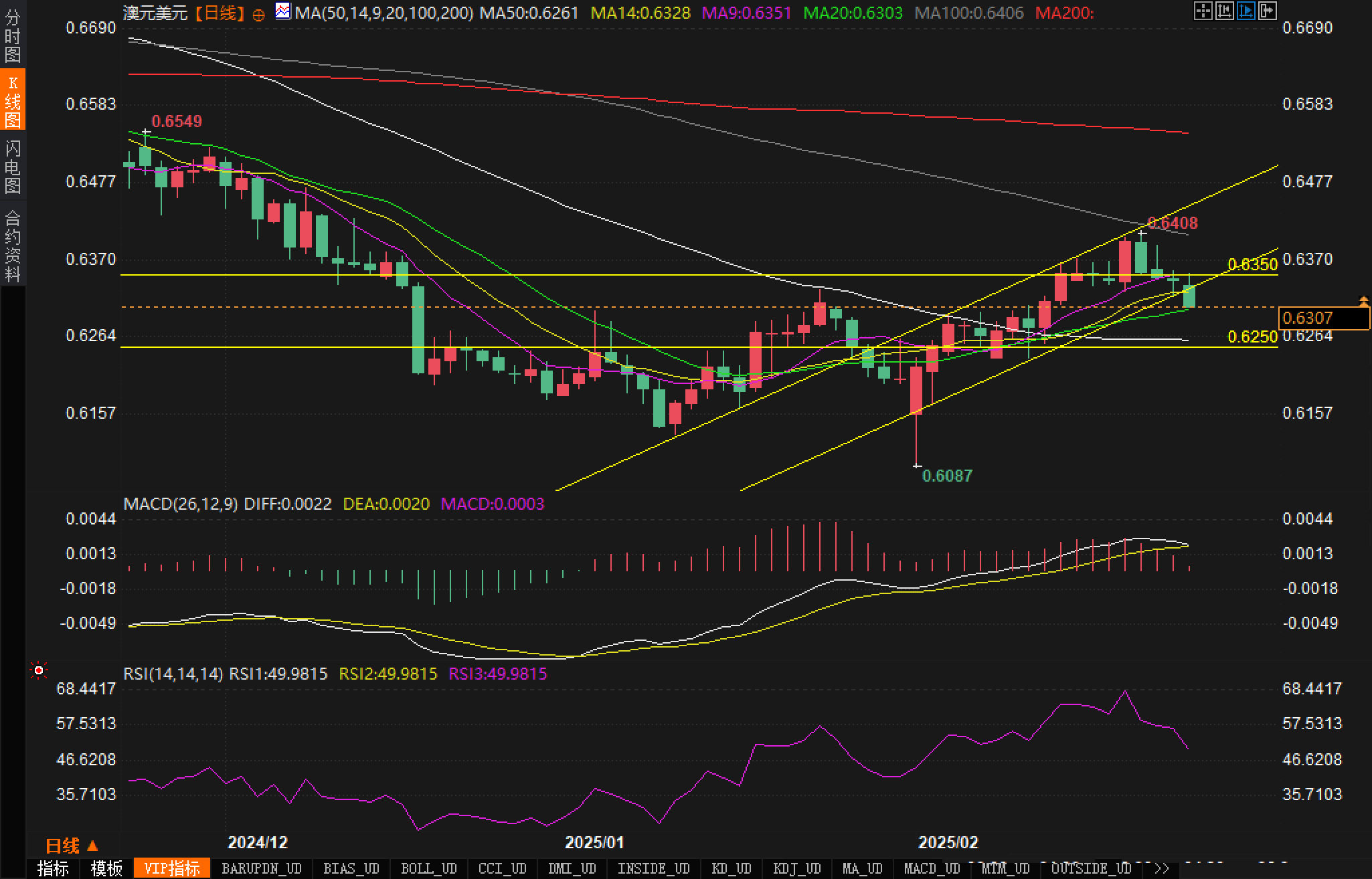Click the blue highlighted axis play icon

pyautogui.click(x=1246, y=11)
